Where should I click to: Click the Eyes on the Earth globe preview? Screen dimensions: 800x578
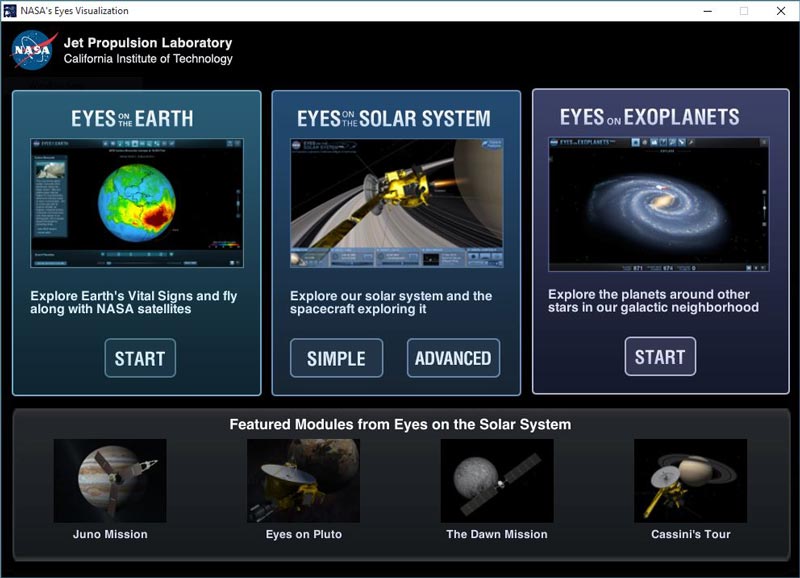click(x=137, y=203)
